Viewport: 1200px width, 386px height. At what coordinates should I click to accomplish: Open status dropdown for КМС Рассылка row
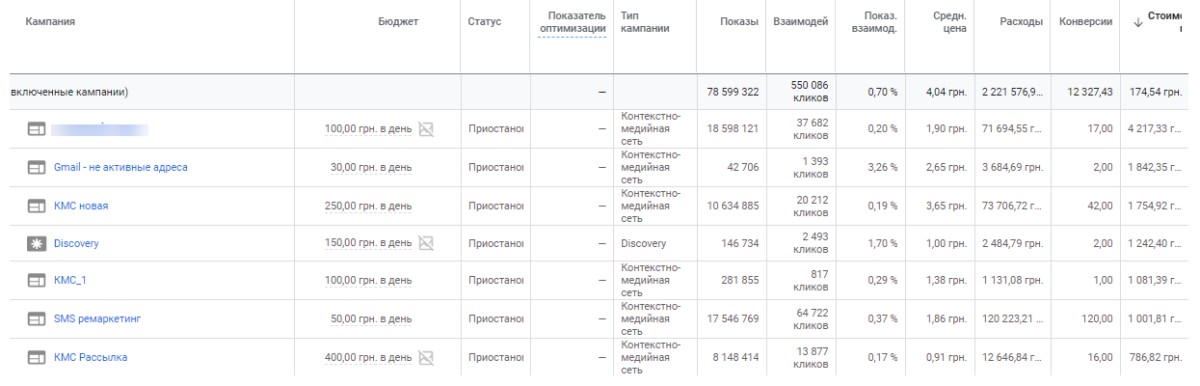point(496,357)
